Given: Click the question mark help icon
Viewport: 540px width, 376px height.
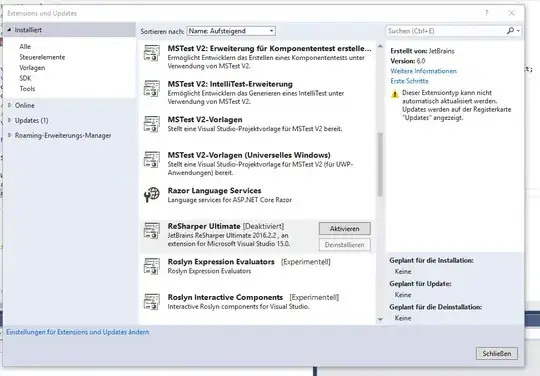Looking at the screenshot, I should 486,13.
